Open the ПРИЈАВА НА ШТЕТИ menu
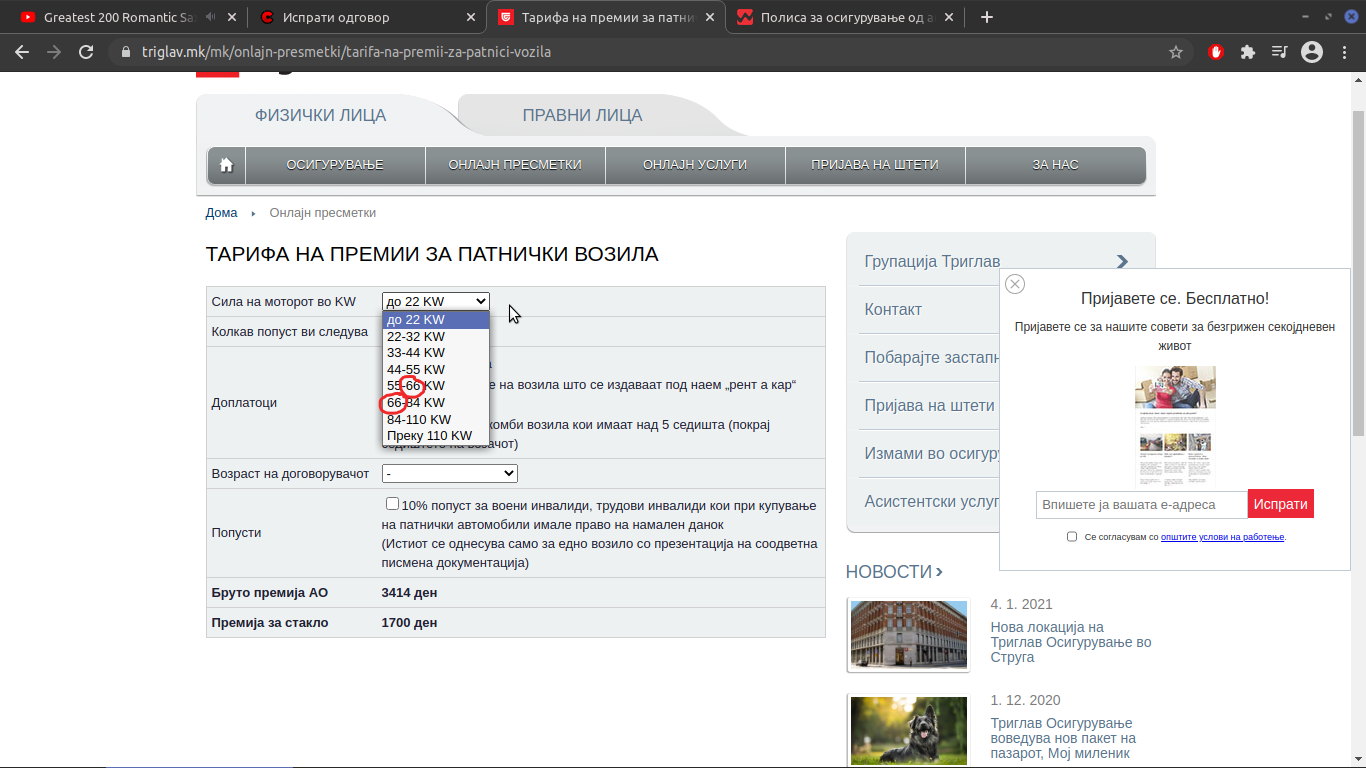The image size is (1366, 768). (x=875, y=165)
